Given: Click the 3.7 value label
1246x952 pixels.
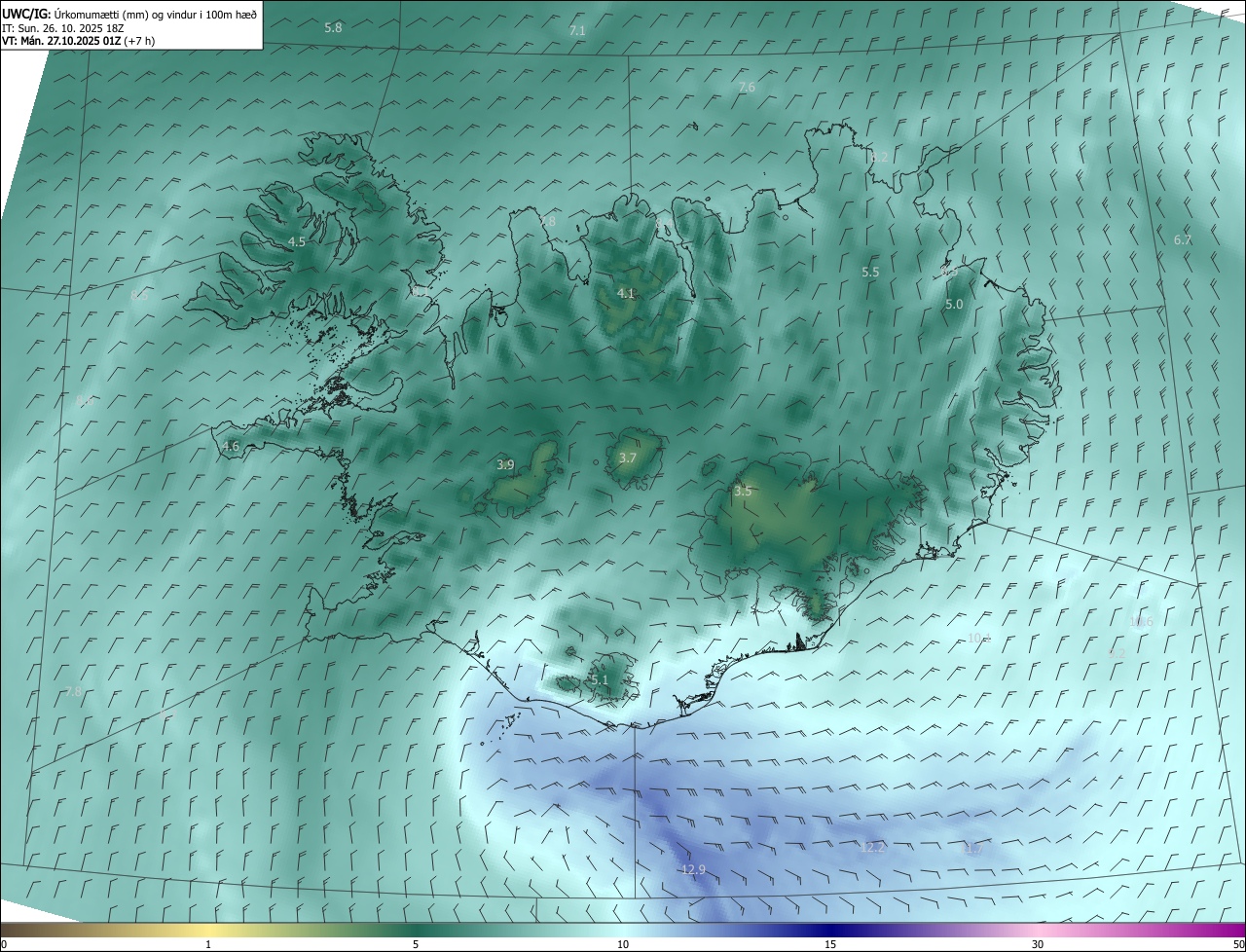Looking at the screenshot, I should [628, 458].
